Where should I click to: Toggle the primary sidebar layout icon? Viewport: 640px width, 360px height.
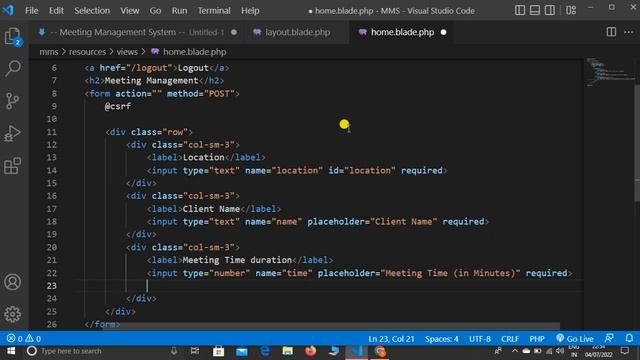(520, 10)
